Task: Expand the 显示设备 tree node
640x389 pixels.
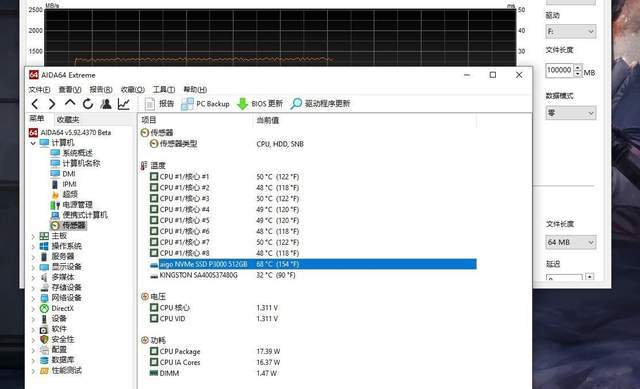Action: (x=33, y=267)
